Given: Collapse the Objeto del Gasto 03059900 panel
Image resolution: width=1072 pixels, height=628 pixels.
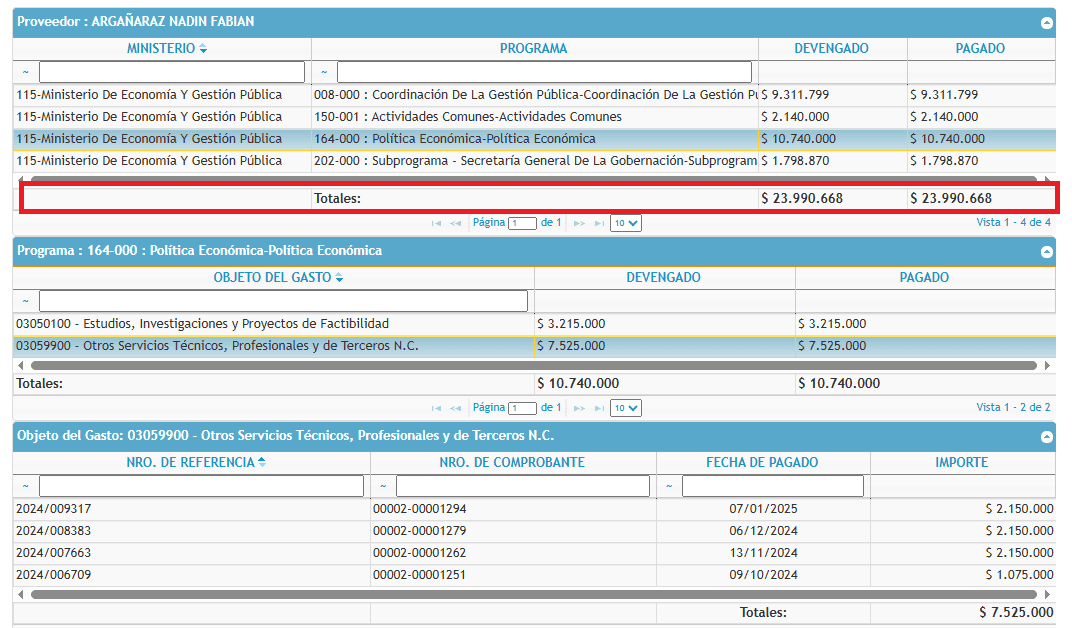Looking at the screenshot, I should pyautogui.click(x=1046, y=437).
